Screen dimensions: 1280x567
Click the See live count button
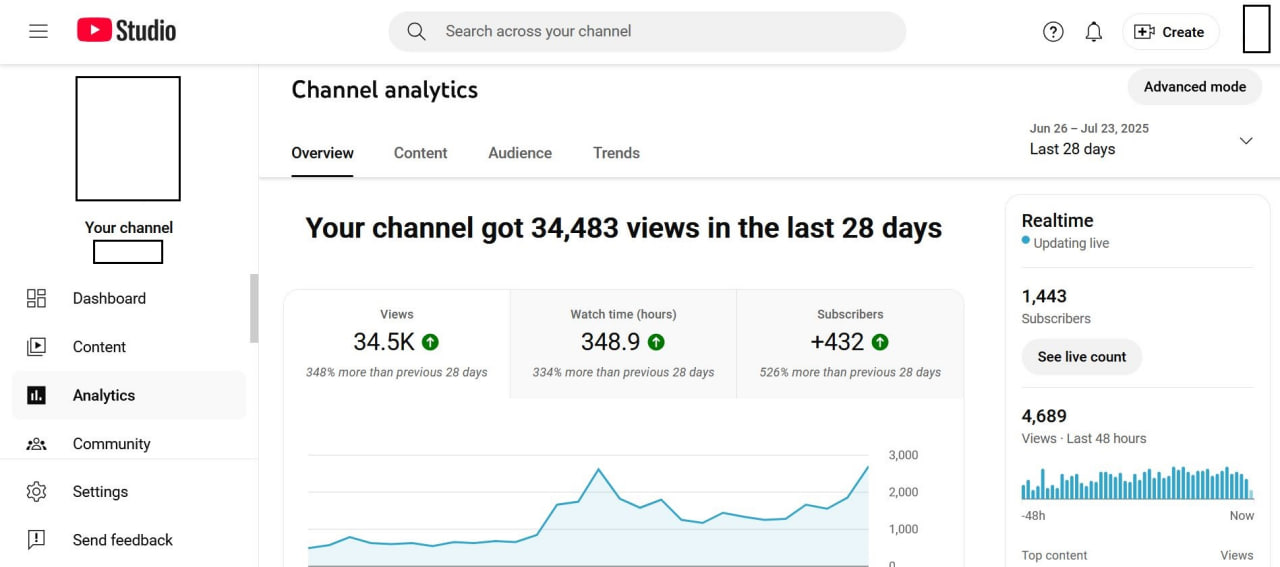pyautogui.click(x=1081, y=357)
